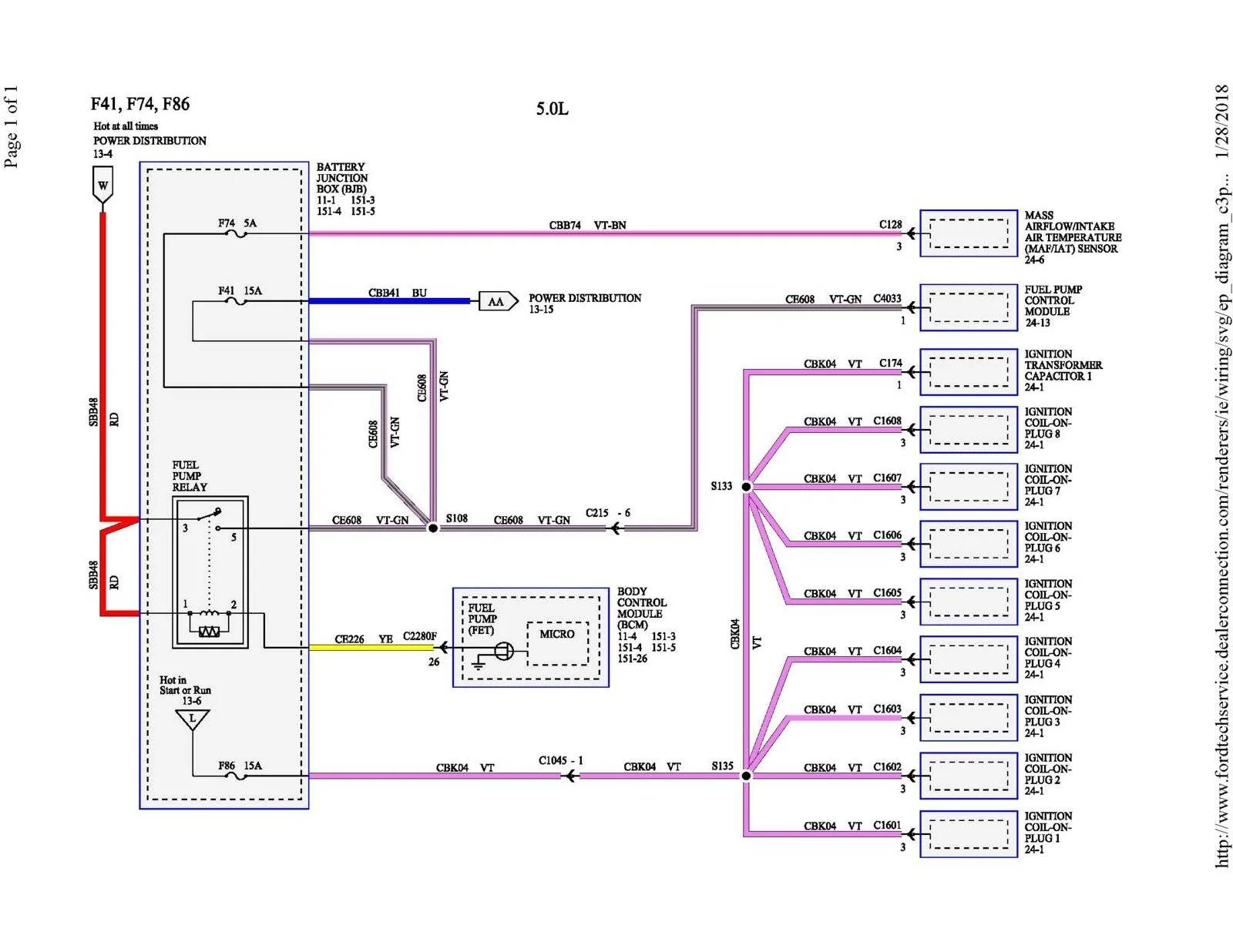
Task: Click the S108 splice dot
Action: point(433,528)
